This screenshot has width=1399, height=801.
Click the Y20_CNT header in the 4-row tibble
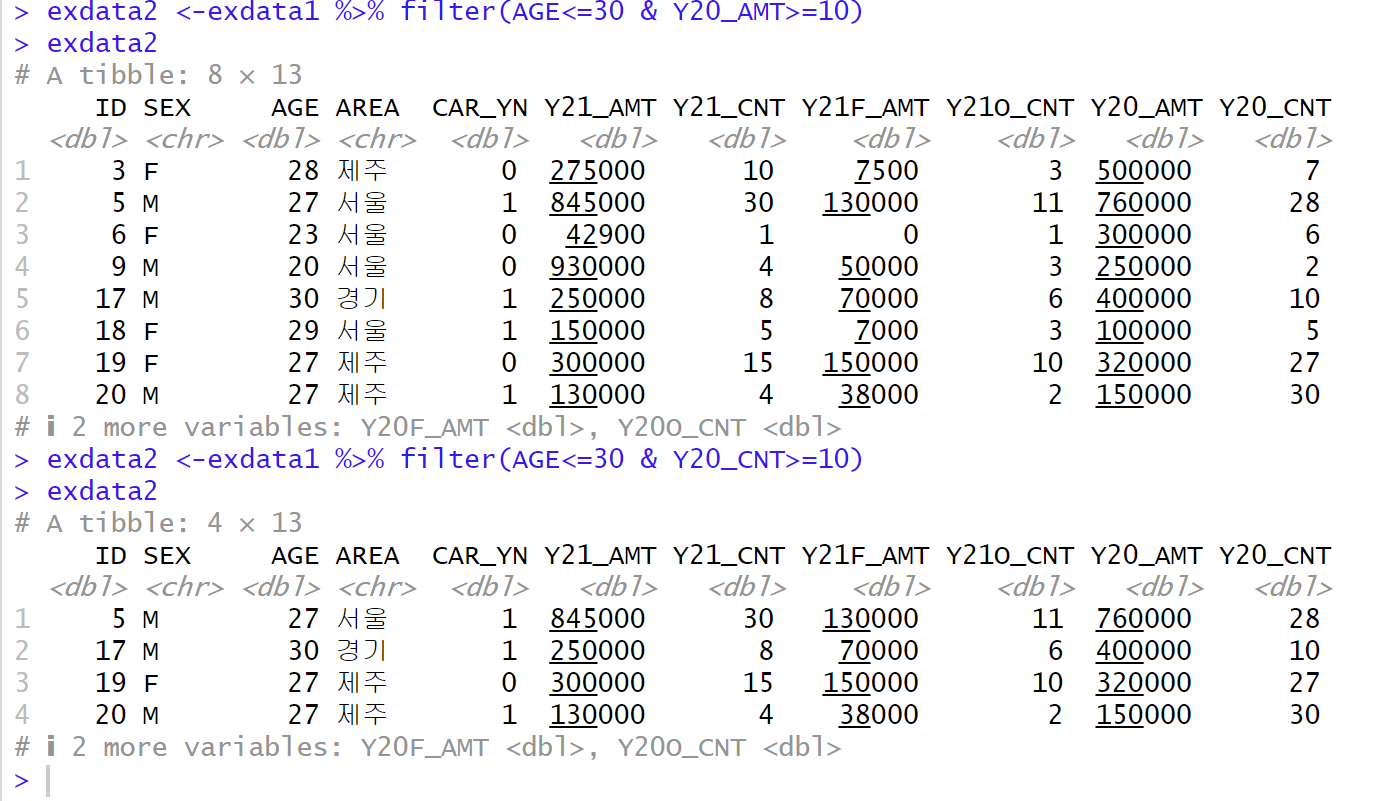(x=1275, y=556)
